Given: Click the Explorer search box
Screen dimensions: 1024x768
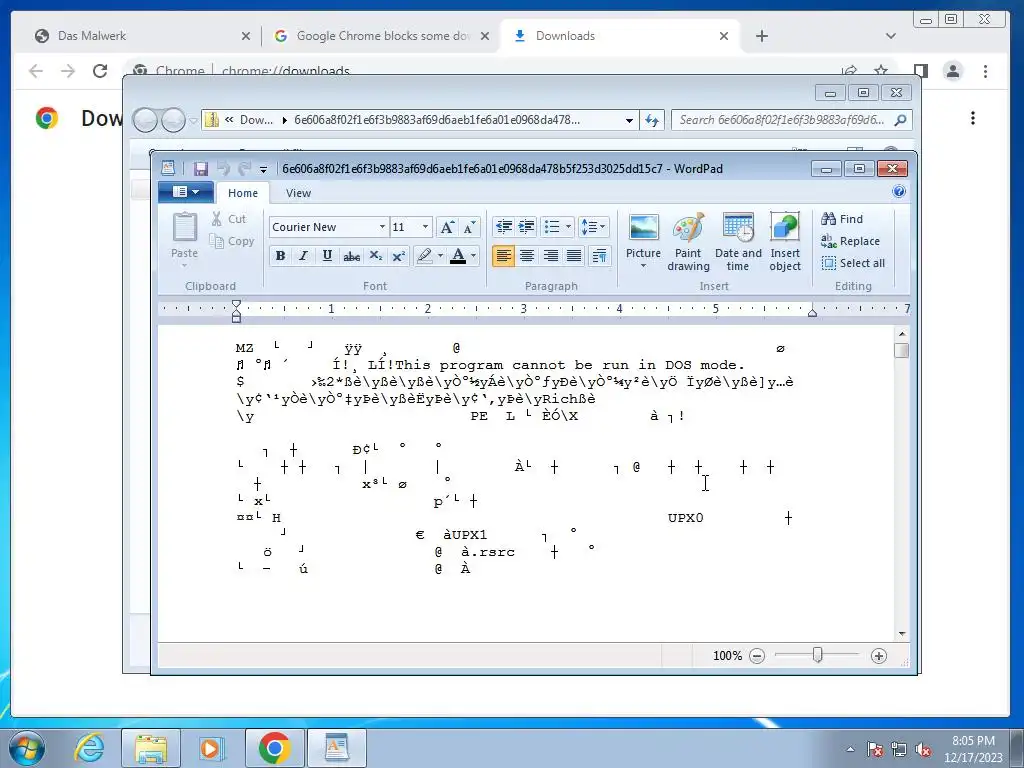Looking at the screenshot, I should (792, 120).
